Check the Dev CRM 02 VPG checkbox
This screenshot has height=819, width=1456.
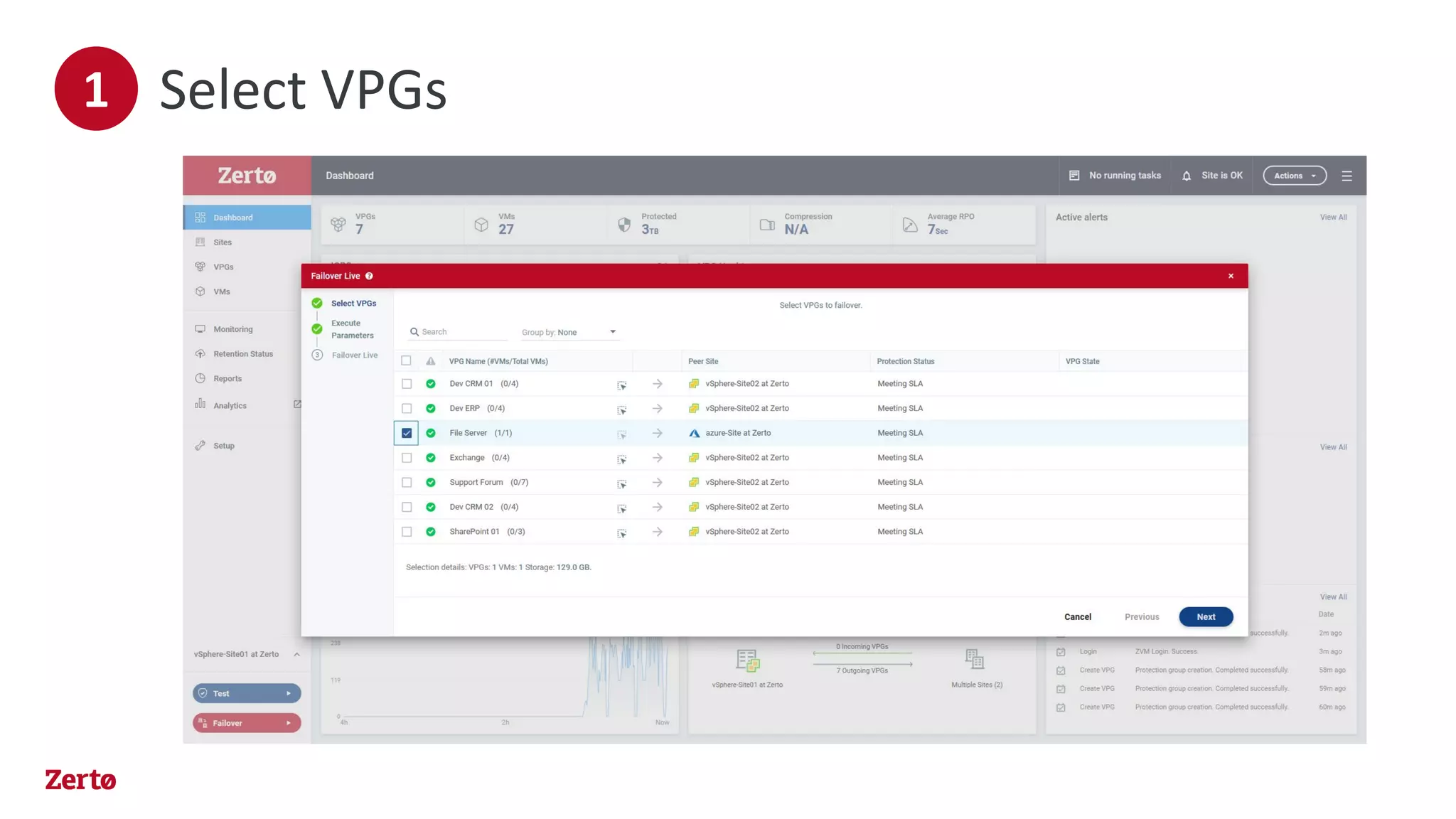pyautogui.click(x=407, y=508)
